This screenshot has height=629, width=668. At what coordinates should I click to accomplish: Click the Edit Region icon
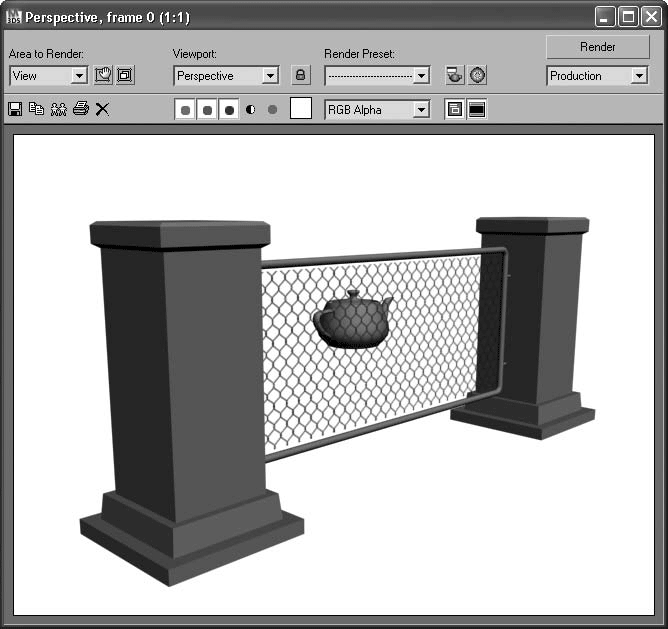point(103,75)
